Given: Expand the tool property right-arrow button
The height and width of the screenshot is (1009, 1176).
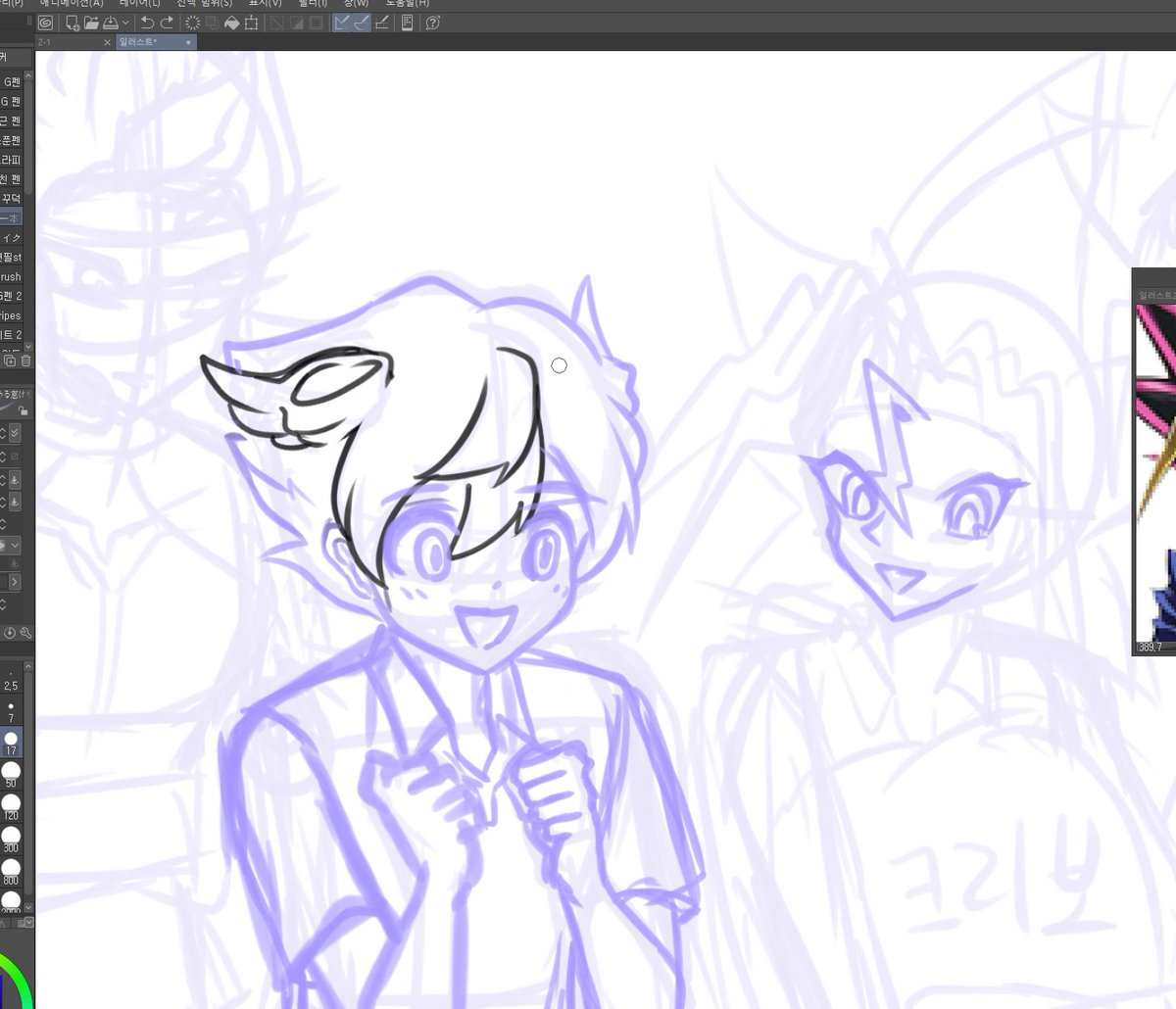Looking at the screenshot, I should (x=15, y=583).
